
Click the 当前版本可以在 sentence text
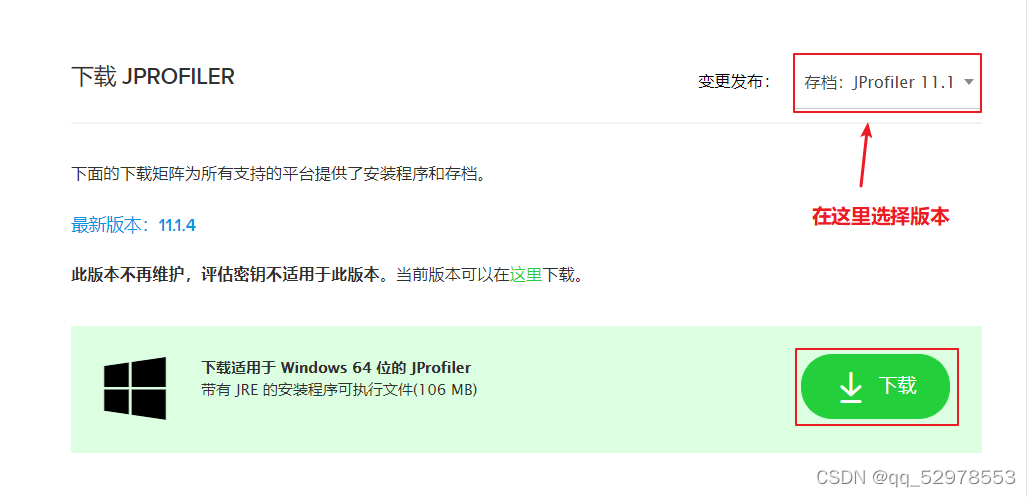(x=453, y=274)
